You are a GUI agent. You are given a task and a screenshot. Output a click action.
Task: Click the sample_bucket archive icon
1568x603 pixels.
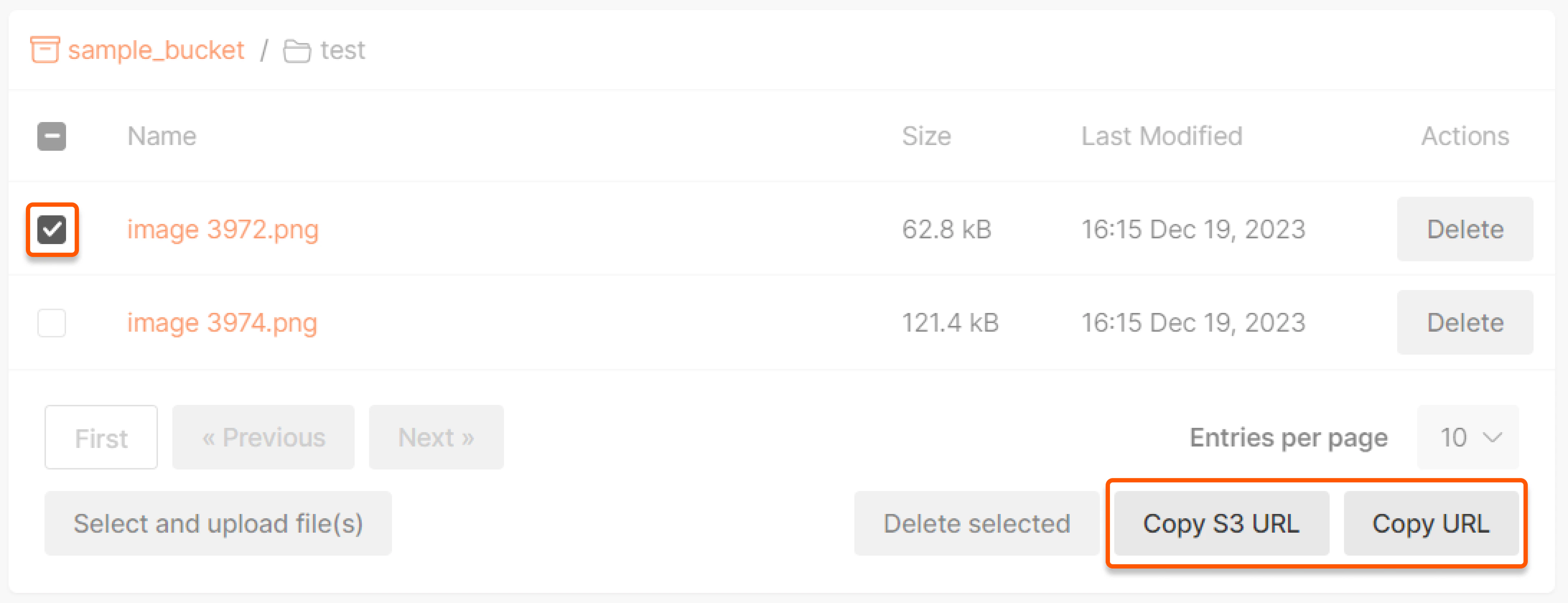pos(45,49)
